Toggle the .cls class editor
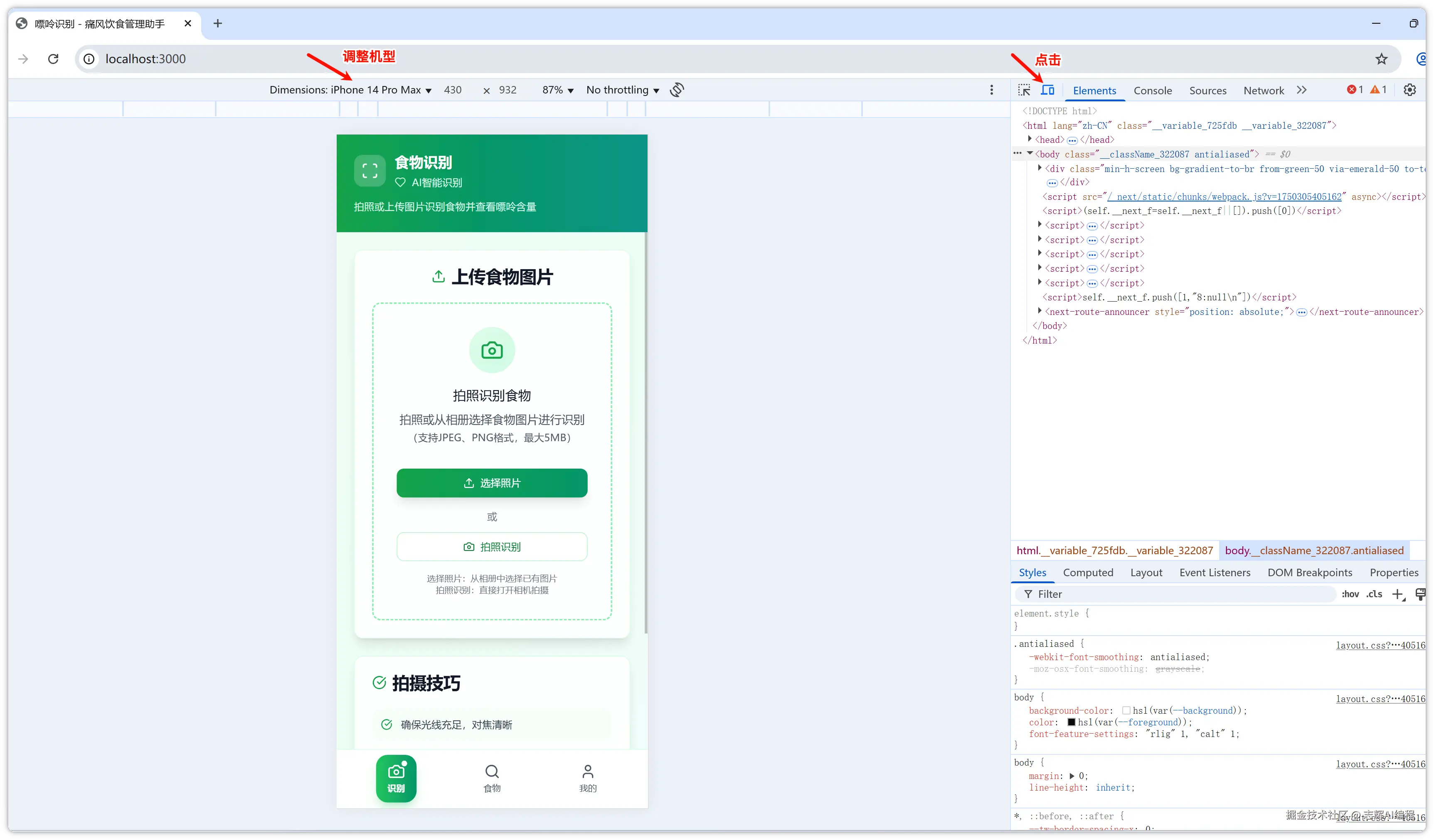This screenshot has height=840, width=1434. pos(1374,594)
